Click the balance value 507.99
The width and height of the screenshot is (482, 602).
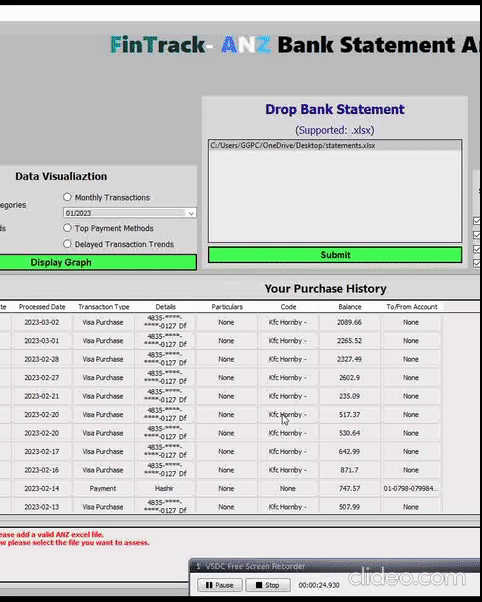(349, 507)
